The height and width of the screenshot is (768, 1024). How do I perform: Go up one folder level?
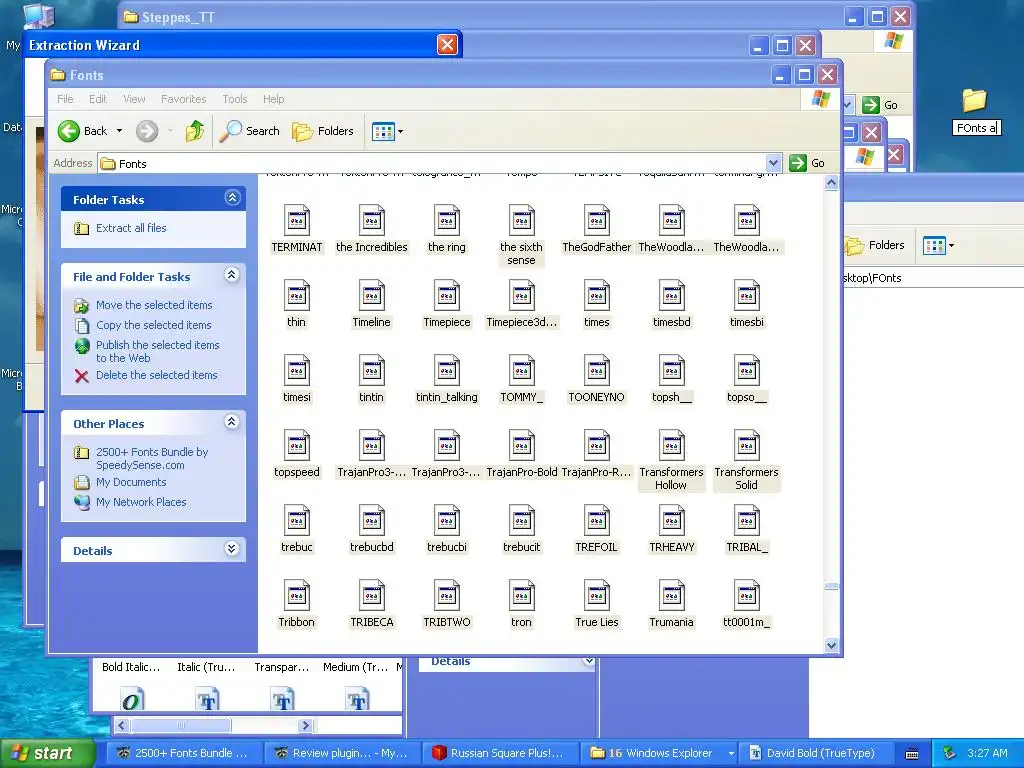195,131
